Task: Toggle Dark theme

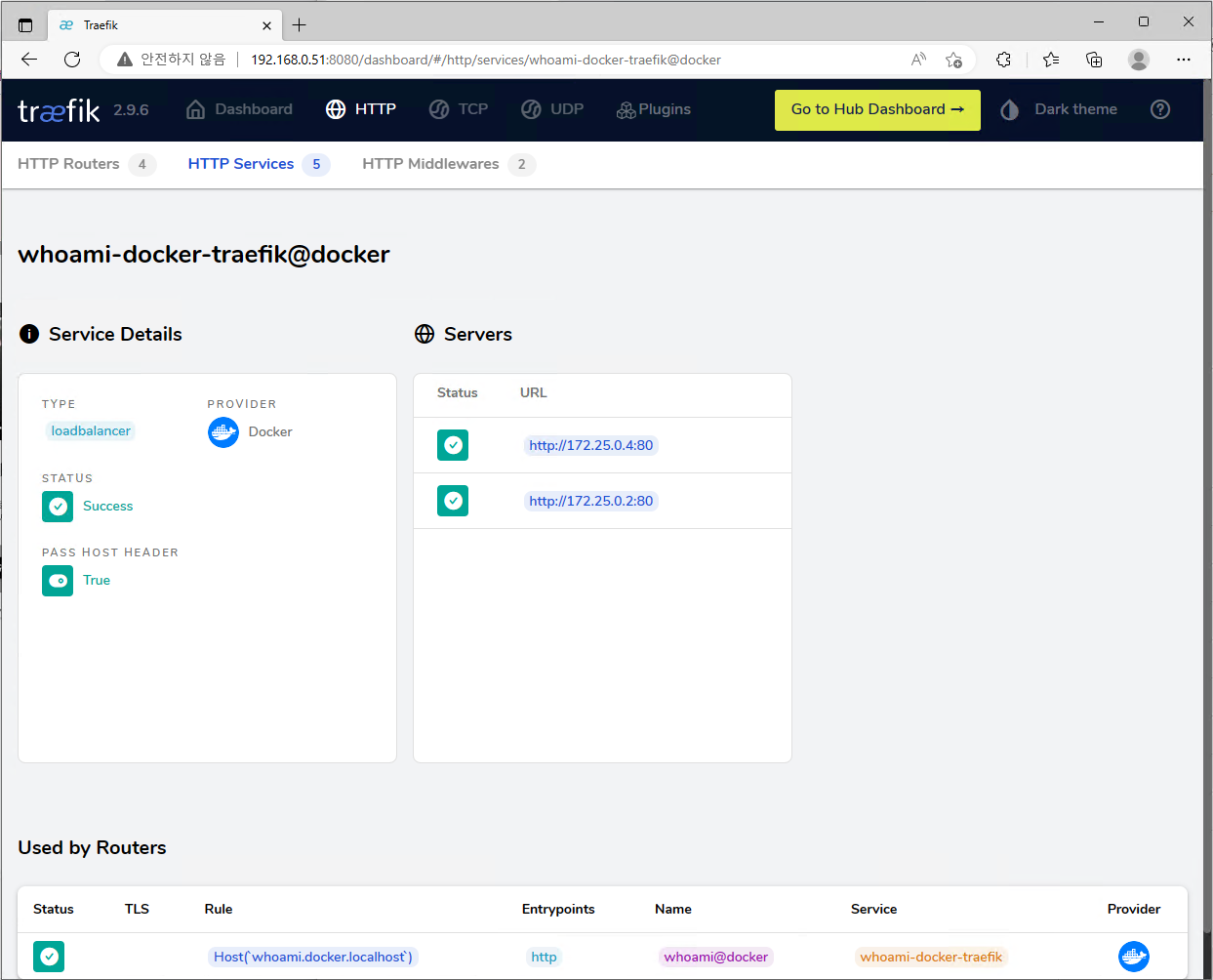Action: pos(1059,109)
